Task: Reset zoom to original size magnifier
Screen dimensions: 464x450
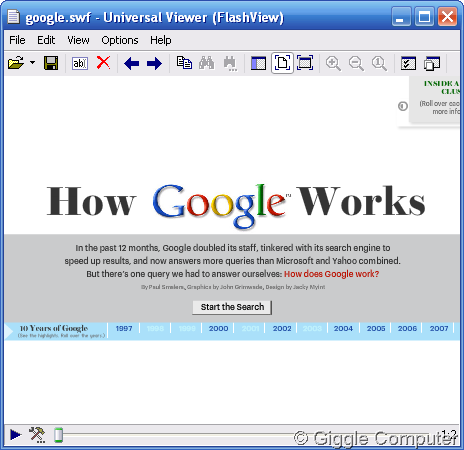Action: coord(379,63)
